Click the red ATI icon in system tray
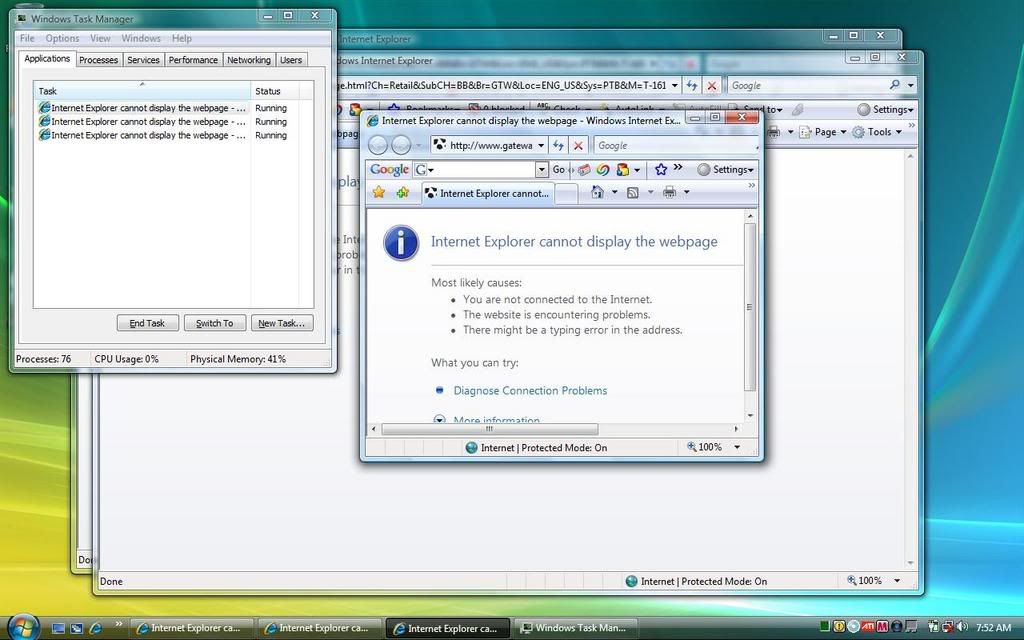The height and width of the screenshot is (640, 1024). click(x=868, y=627)
